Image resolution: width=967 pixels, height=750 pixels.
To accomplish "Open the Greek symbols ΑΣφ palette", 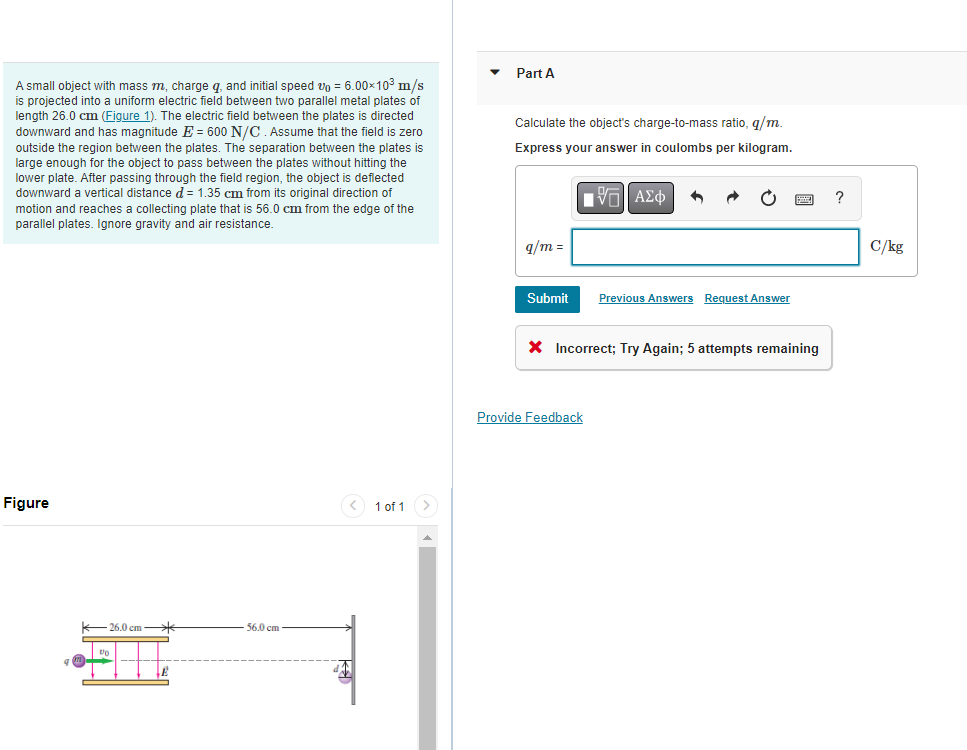I will click(x=650, y=197).
